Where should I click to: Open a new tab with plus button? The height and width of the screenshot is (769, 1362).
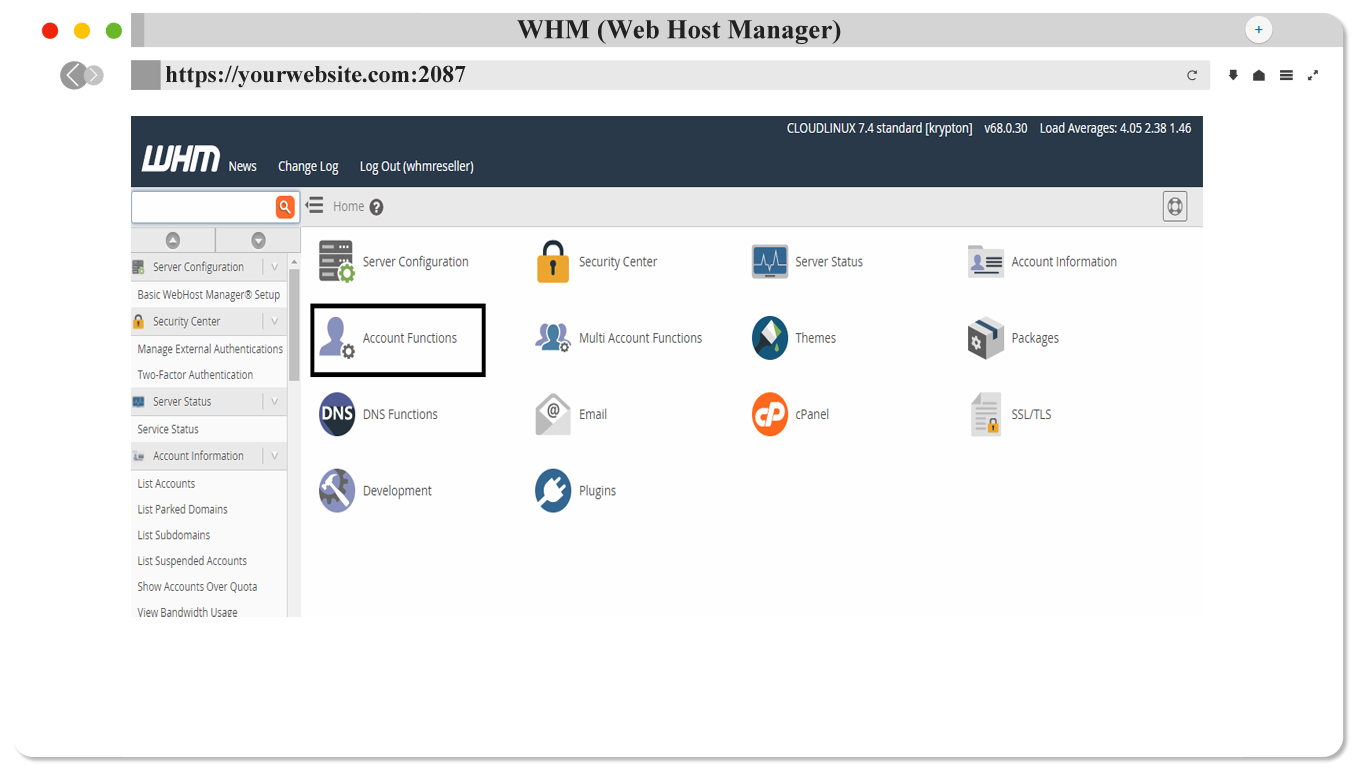point(1258,30)
